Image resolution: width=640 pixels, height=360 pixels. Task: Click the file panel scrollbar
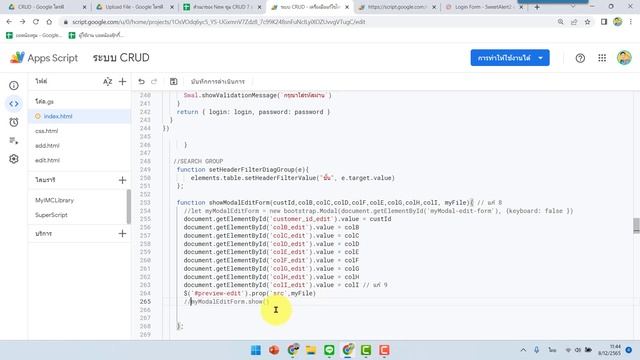coord(129,207)
